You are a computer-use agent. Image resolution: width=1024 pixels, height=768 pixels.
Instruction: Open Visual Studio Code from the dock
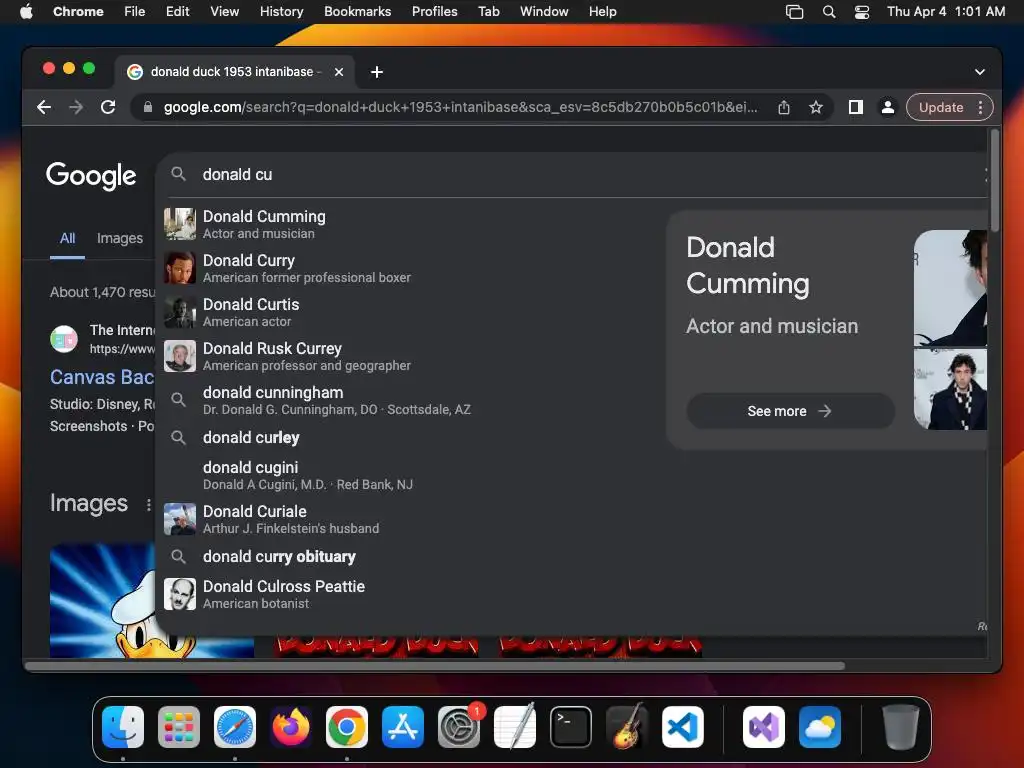pyautogui.click(x=683, y=727)
